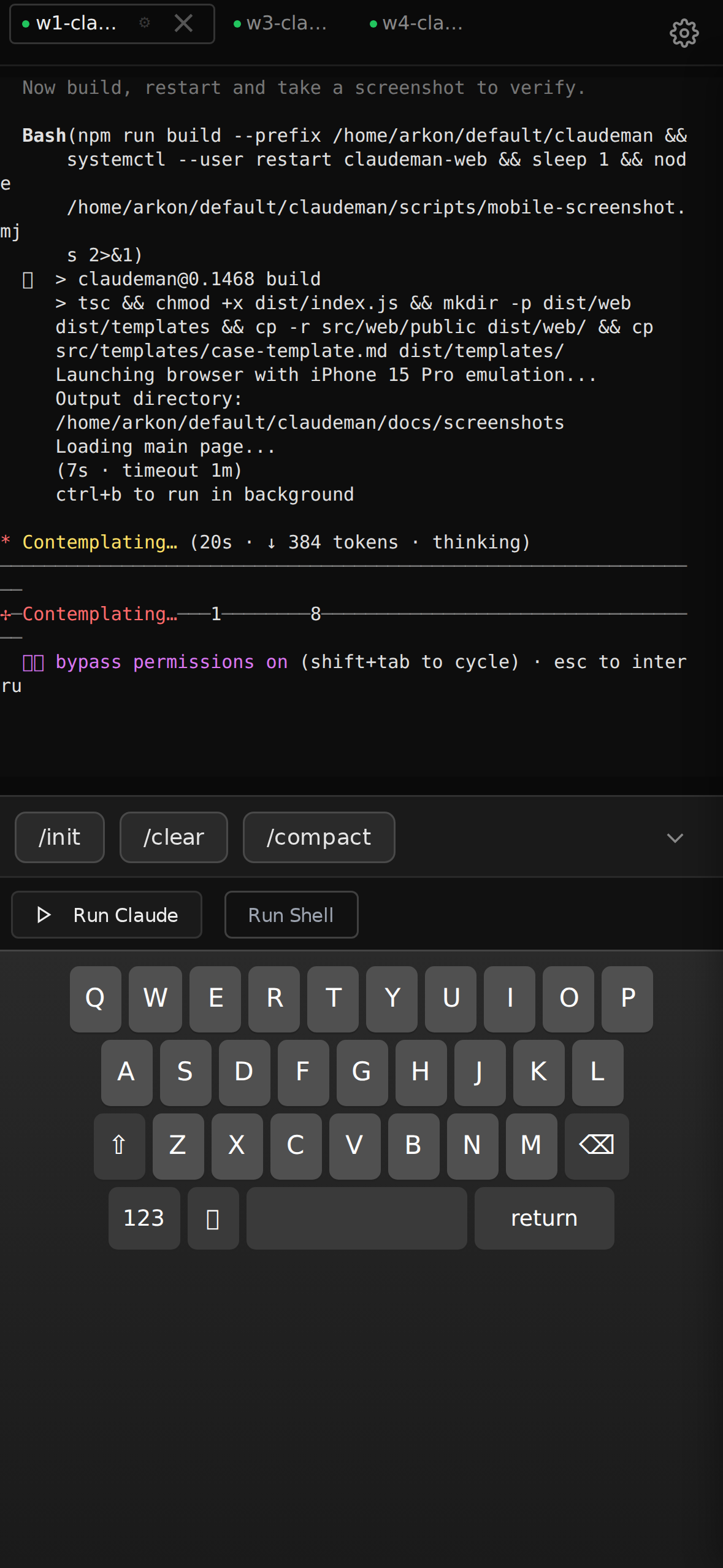Viewport: 723px width, 1568px height.
Task: Open w1-cla tab options gear
Action: click(x=145, y=23)
